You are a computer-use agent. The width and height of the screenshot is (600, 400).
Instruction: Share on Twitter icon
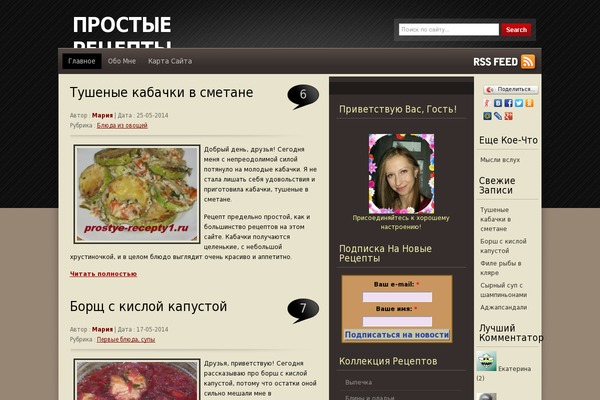(x=519, y=103)
